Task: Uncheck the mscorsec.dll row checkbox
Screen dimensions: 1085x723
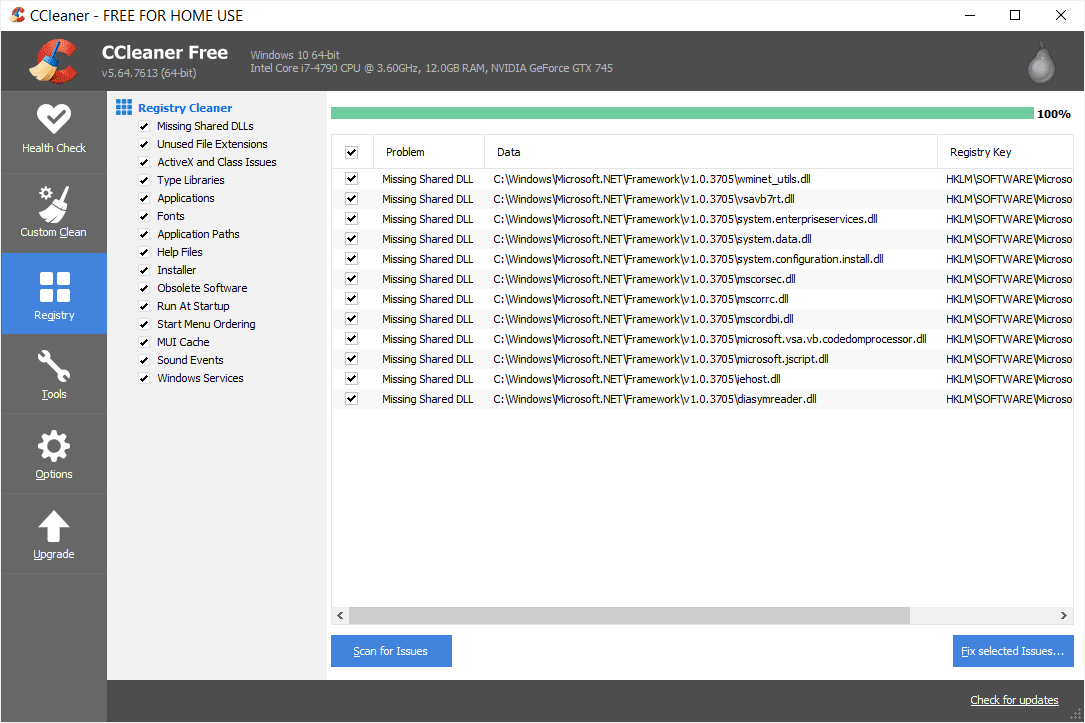Action: pyautogui.click(x=352, y=279)
